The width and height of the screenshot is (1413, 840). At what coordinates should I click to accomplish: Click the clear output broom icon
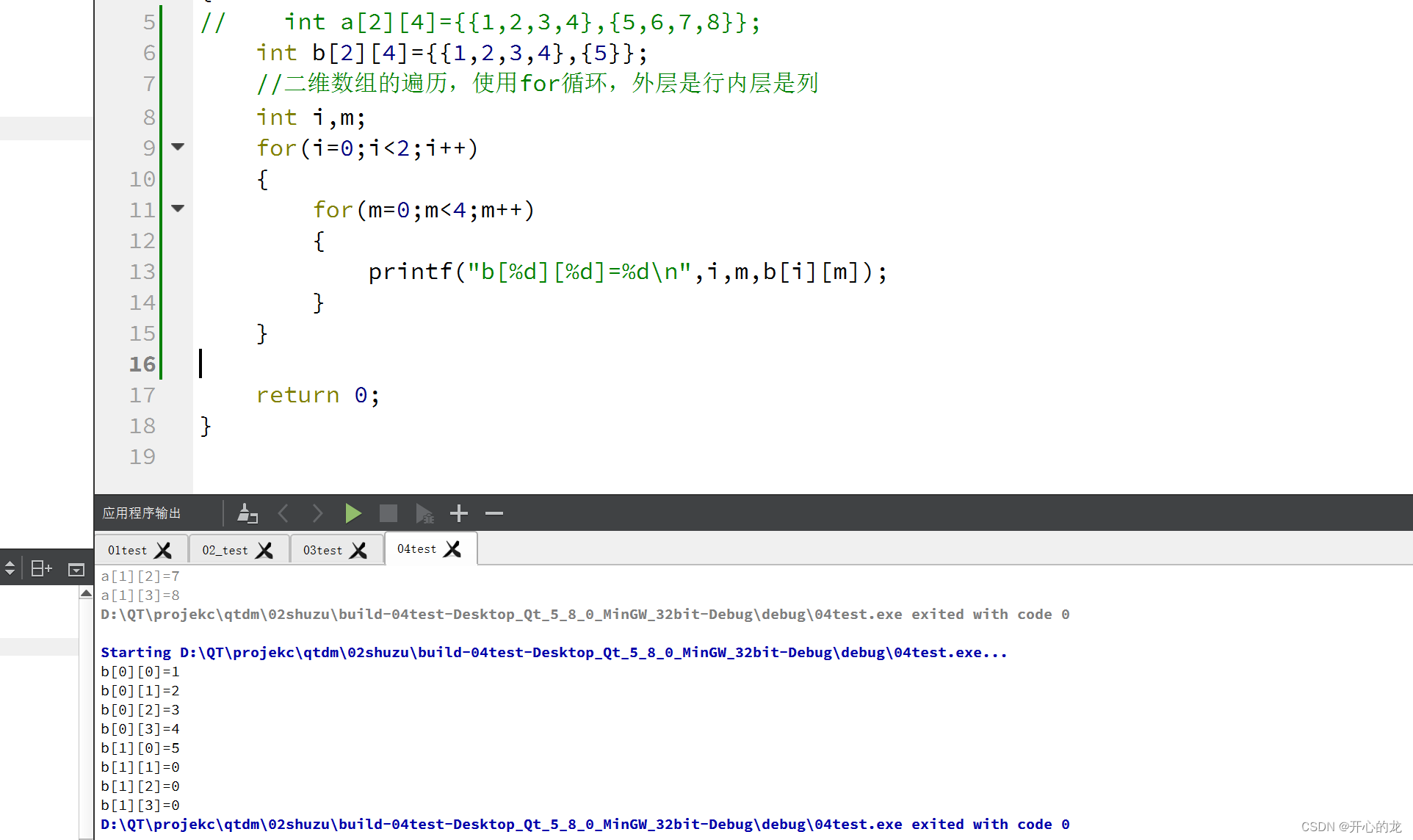point(247,513)
